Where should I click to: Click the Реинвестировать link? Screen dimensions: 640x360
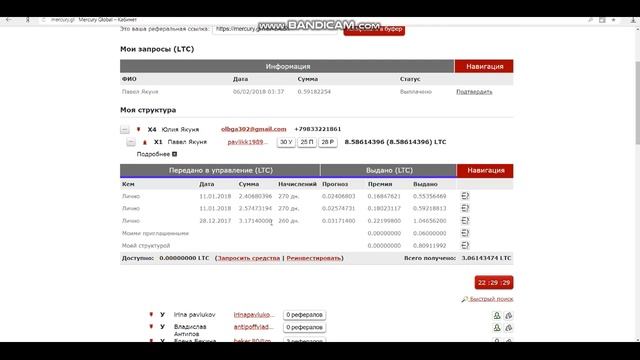coord(314,258)
